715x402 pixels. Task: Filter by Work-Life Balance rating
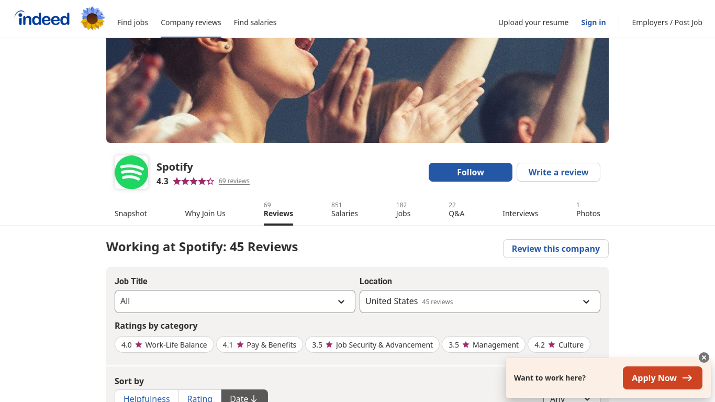(164, 345)
